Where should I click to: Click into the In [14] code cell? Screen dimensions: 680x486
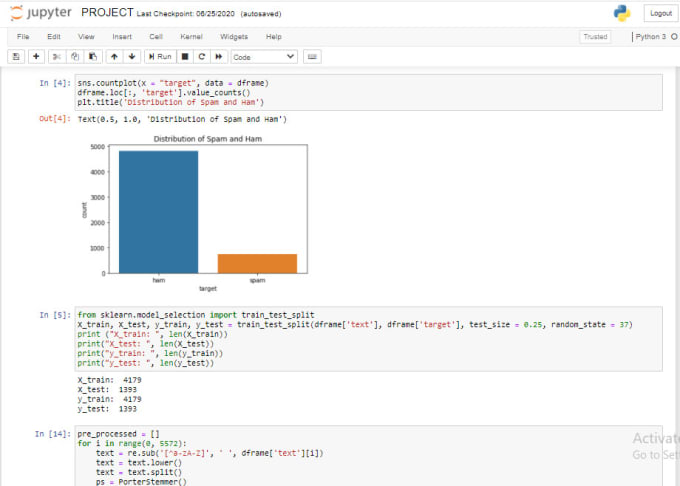[369, 456]
